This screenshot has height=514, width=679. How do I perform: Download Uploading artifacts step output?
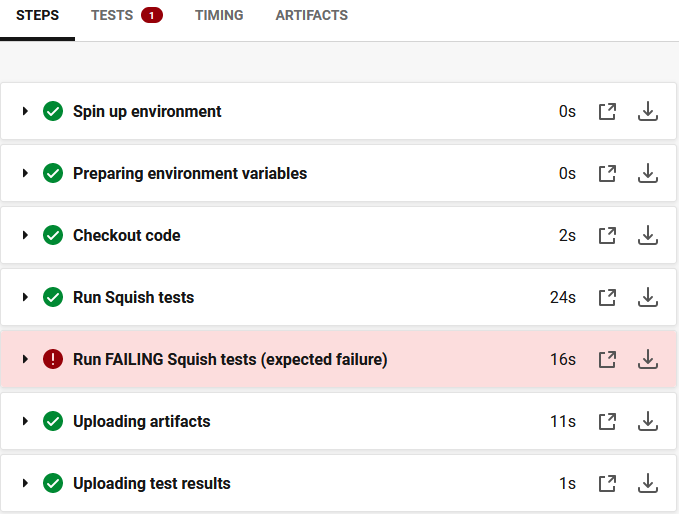click(648, 422)
